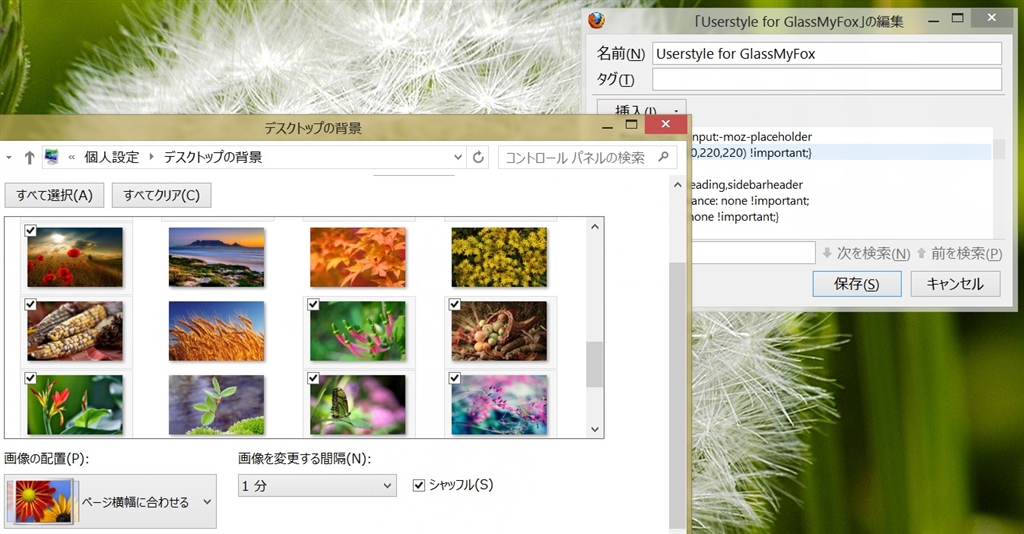The width and height of the screenshot is (1024, 534).
Task: Uncheck the pink heliconia flower wallpaper
Action: (x=313, y=304)
